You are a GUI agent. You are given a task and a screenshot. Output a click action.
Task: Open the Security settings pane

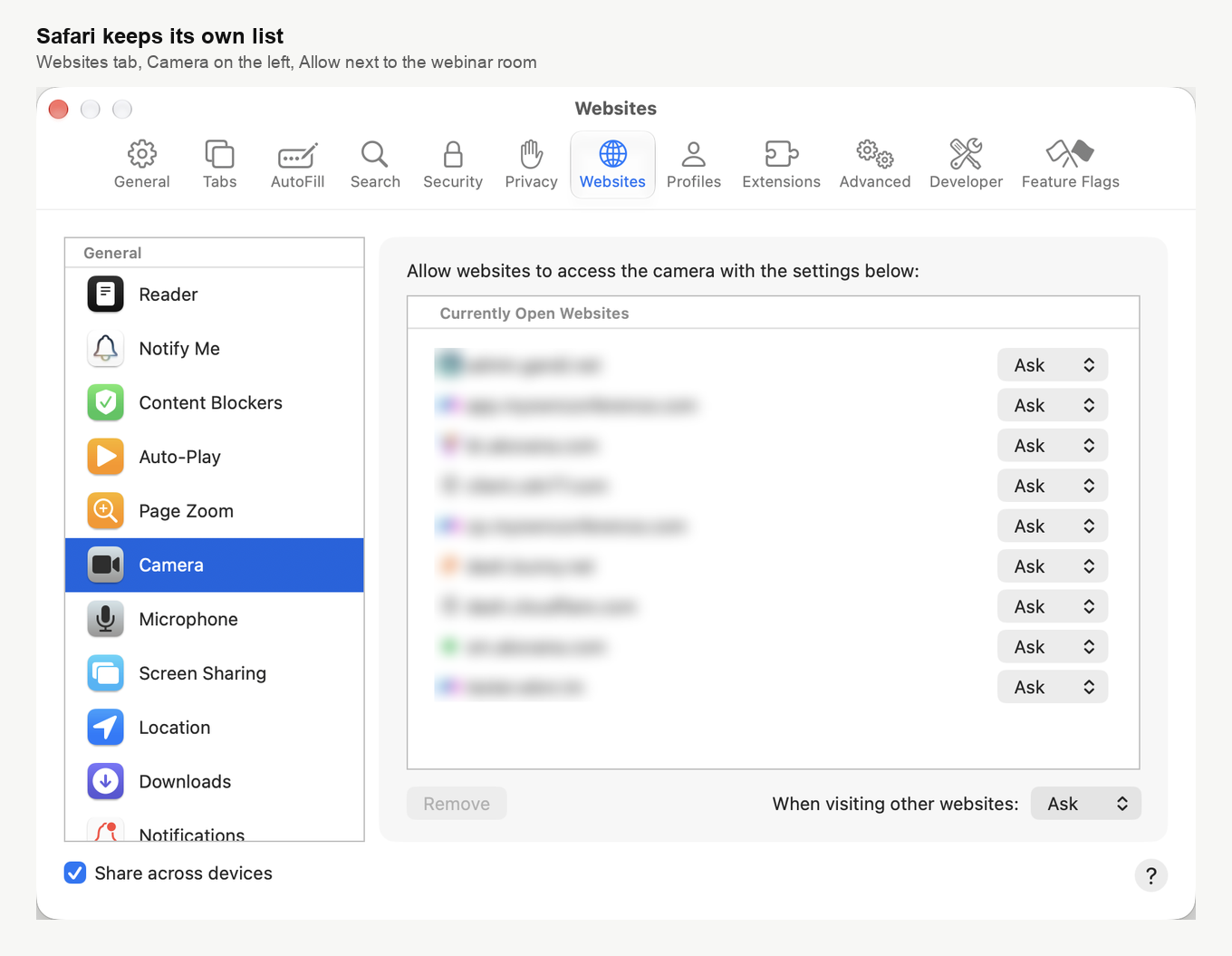(x=453, y=164)
